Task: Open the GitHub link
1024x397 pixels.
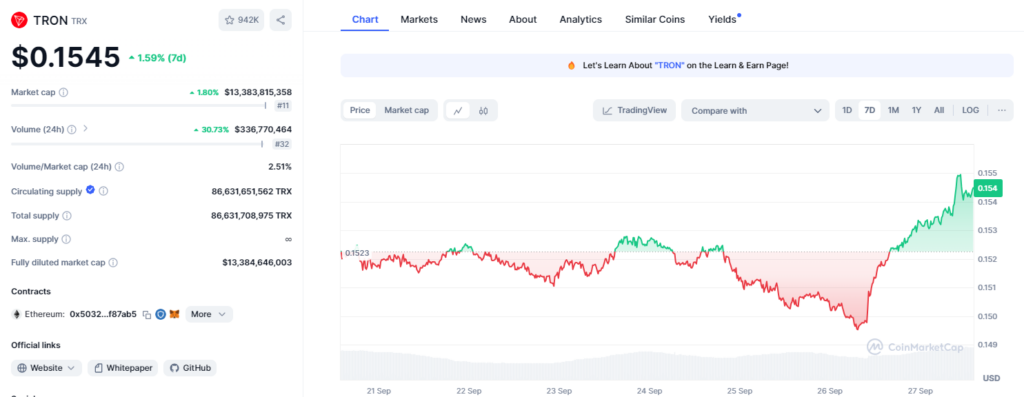Action: point(190,368)
